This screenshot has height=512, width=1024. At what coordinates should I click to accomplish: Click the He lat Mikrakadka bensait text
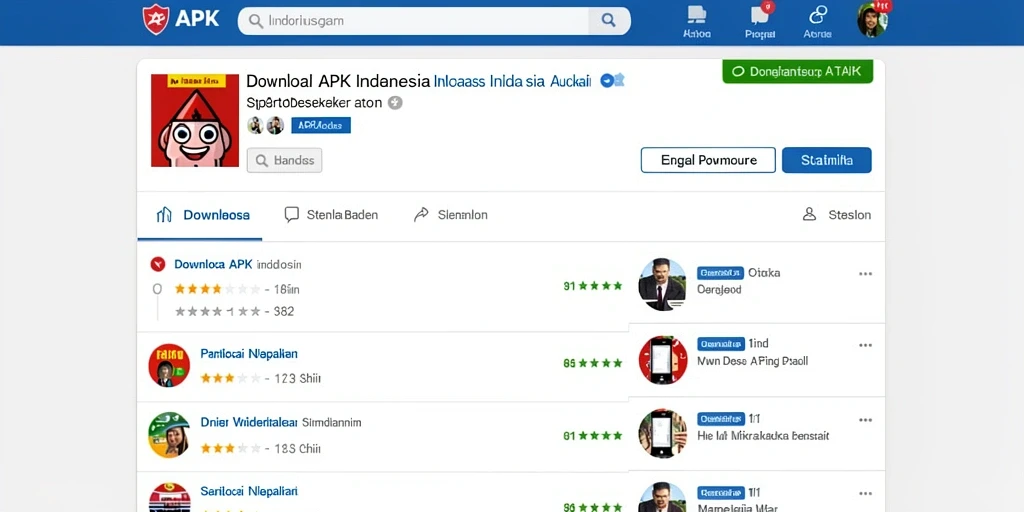pyautogui.click(x=763, y=436)
